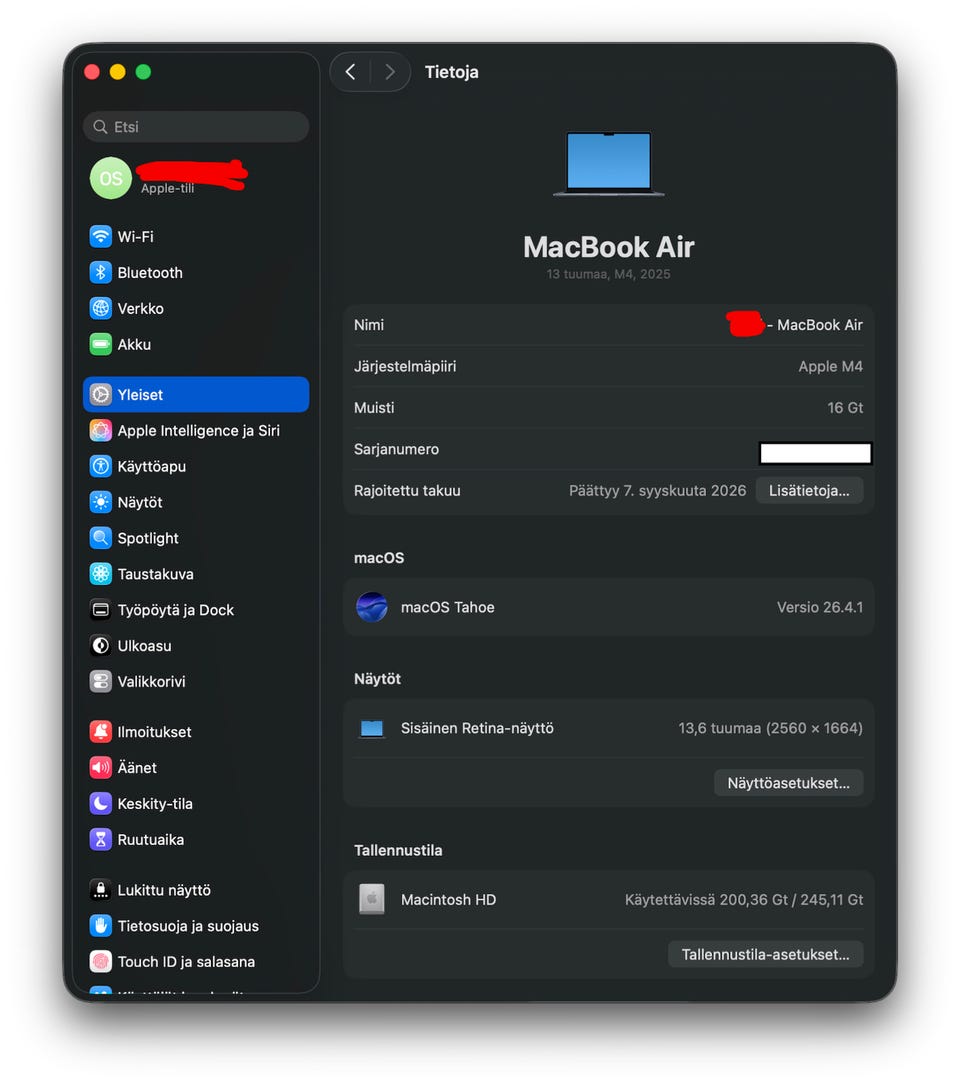
Task: Click the 13 tuumaa, M4, 2025 subtitle
Action: pos(608,274)
